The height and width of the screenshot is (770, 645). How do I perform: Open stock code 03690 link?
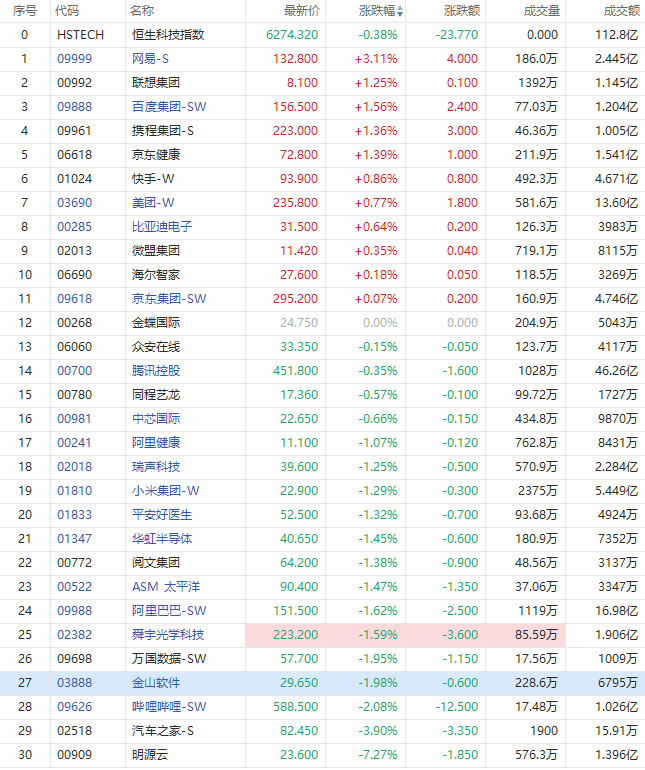point(74,203)
